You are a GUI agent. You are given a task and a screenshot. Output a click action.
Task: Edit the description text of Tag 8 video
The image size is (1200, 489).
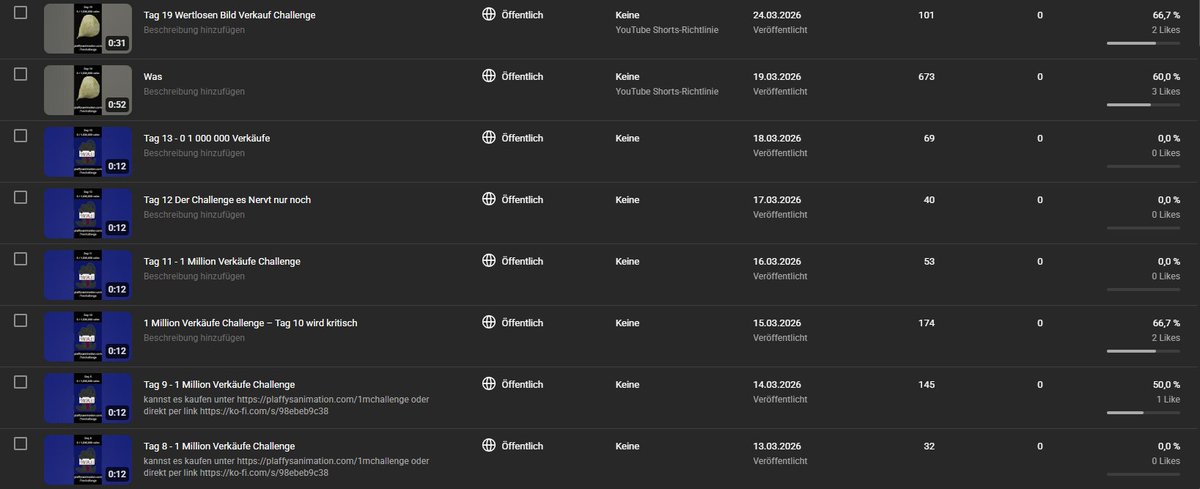tap(287, 467)
